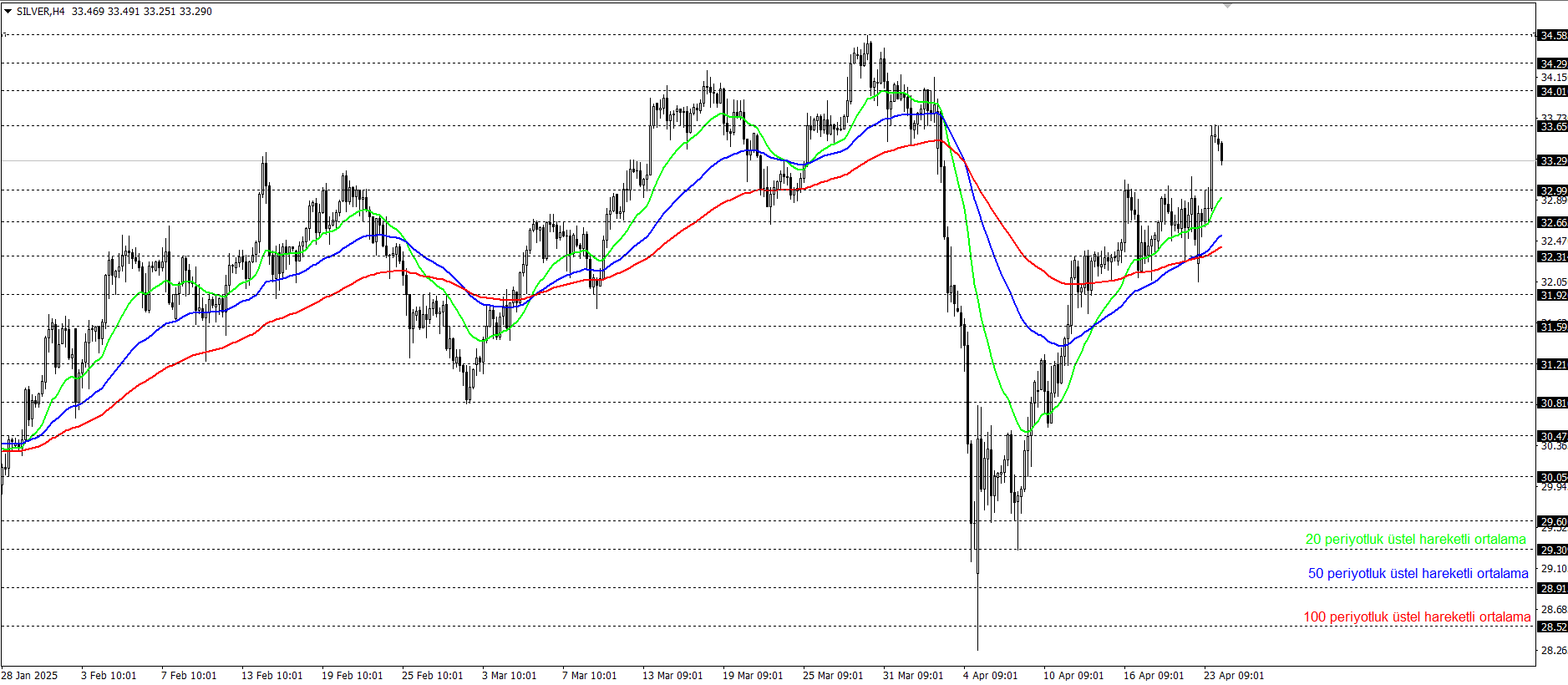Select the blue '50 periyotluk üstel hareketli ortalama' label
This screenshot has height=685, width=1568.
1418,574
